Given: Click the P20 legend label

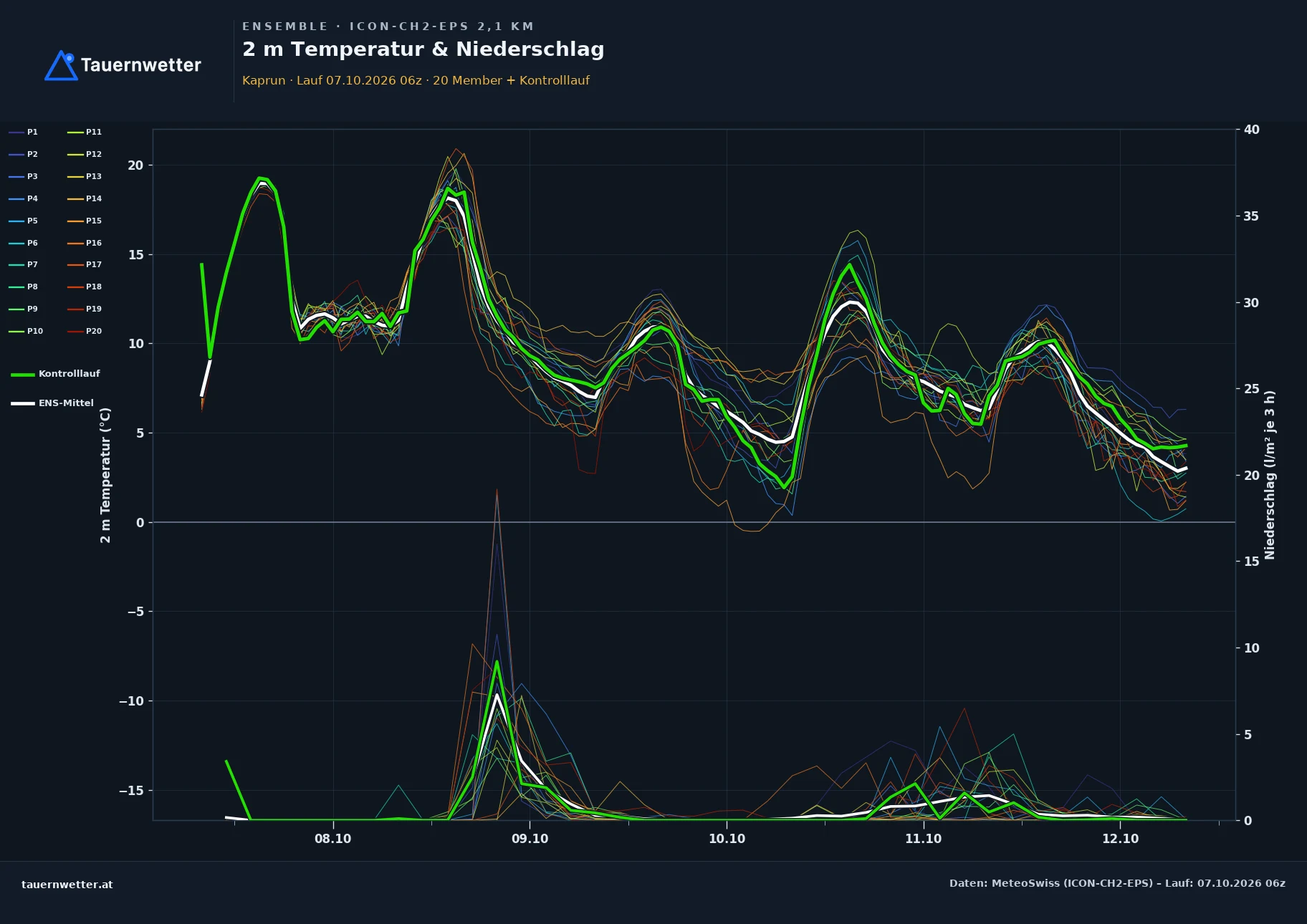Looking at the screenshot, I should click(x=94, y=332).
